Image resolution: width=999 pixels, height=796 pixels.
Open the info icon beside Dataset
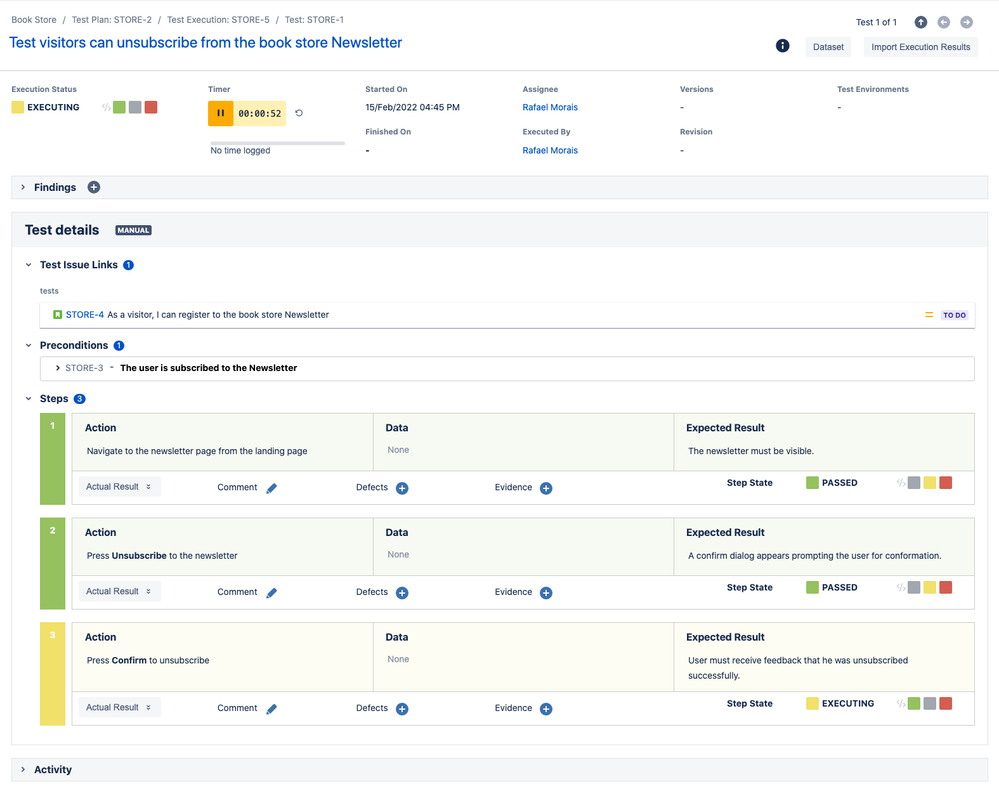pyautogui.click(x=782, y=46)
